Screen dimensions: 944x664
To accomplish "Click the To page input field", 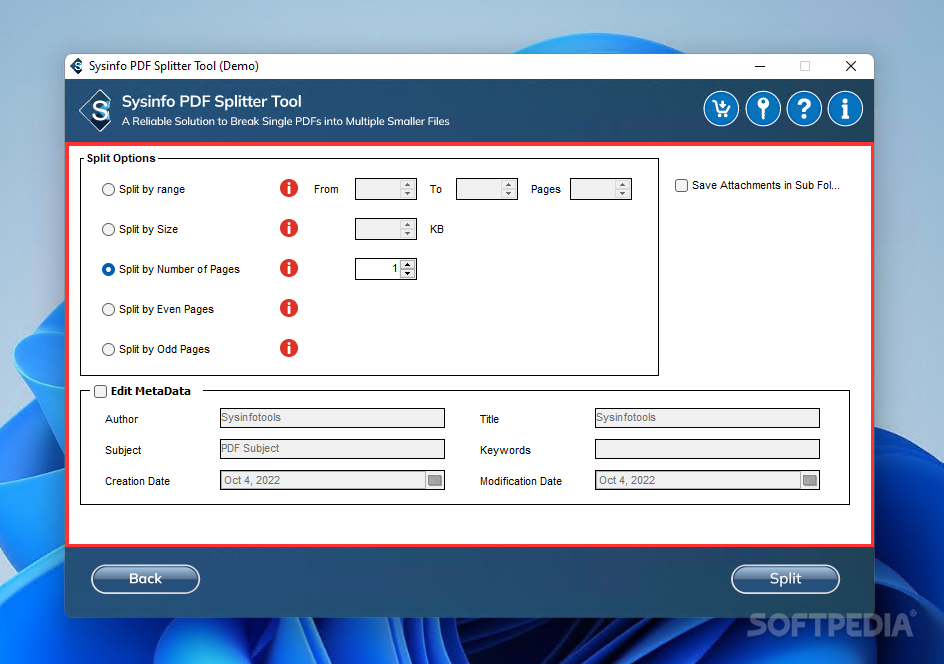I will tap(480, 189).
